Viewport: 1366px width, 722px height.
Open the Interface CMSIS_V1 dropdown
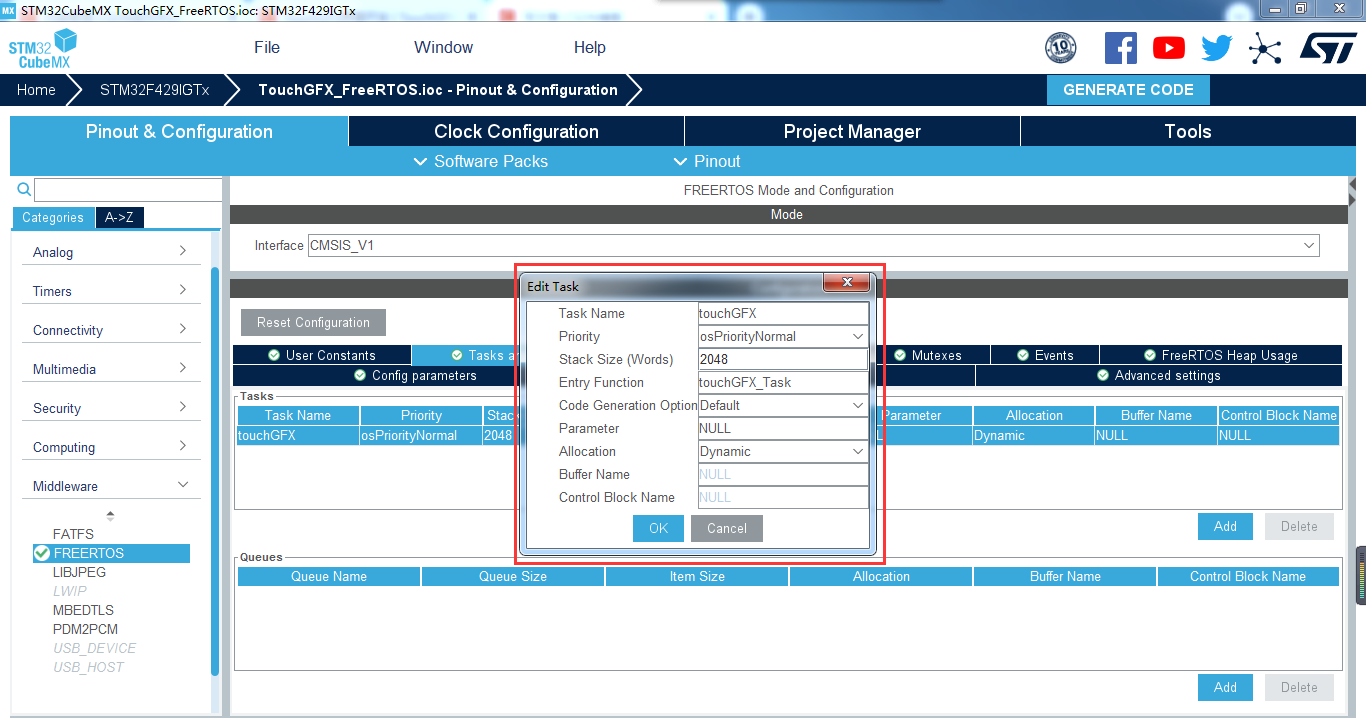813,245
